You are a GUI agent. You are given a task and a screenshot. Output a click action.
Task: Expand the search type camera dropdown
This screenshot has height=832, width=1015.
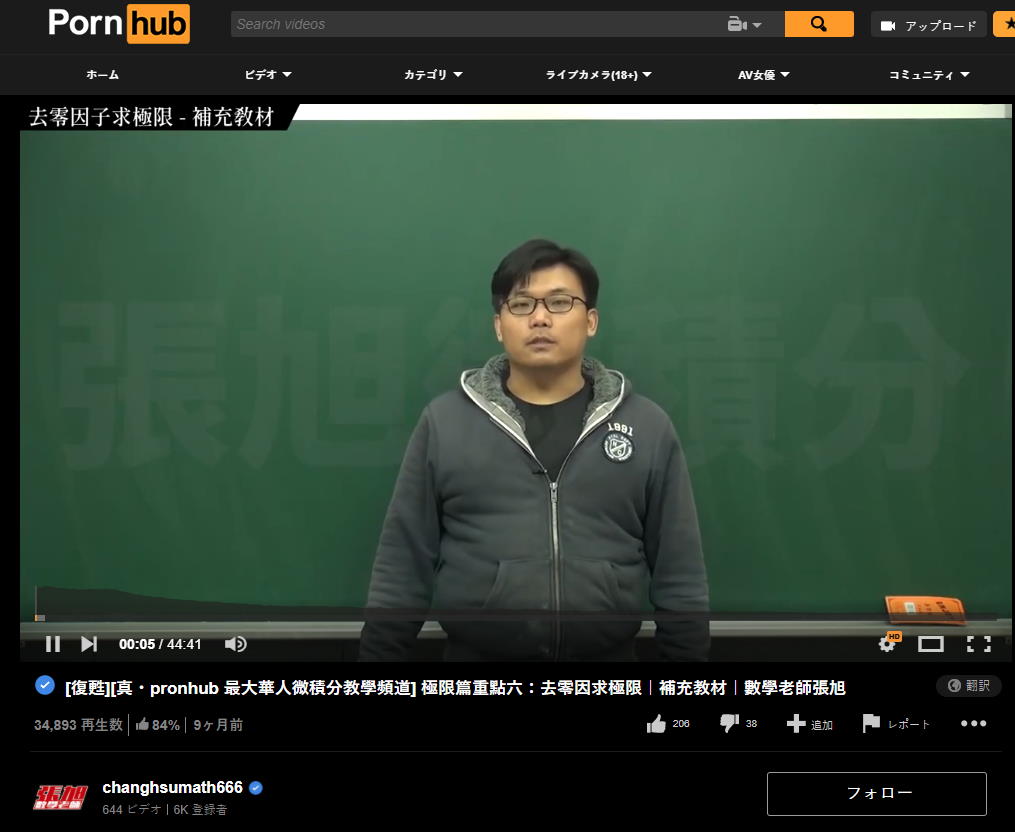pos(745,25)
